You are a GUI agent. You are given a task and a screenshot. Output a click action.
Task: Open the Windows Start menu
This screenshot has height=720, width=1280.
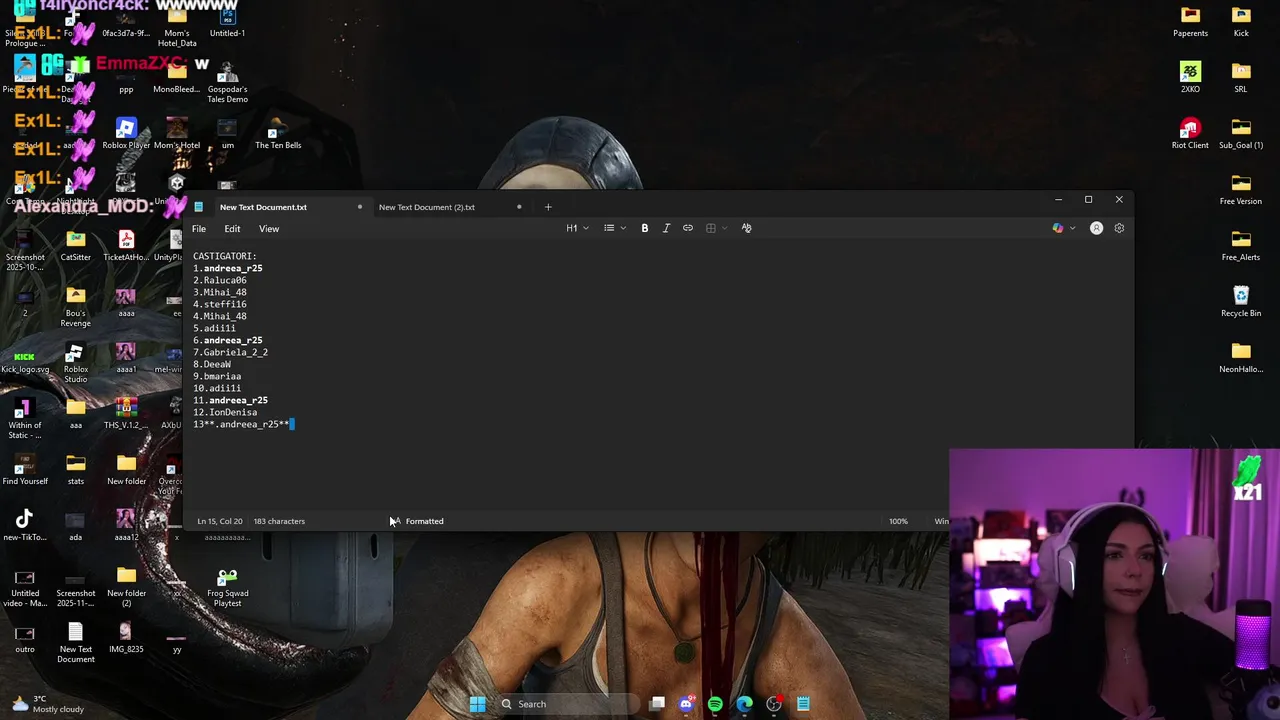coord(477,704)
